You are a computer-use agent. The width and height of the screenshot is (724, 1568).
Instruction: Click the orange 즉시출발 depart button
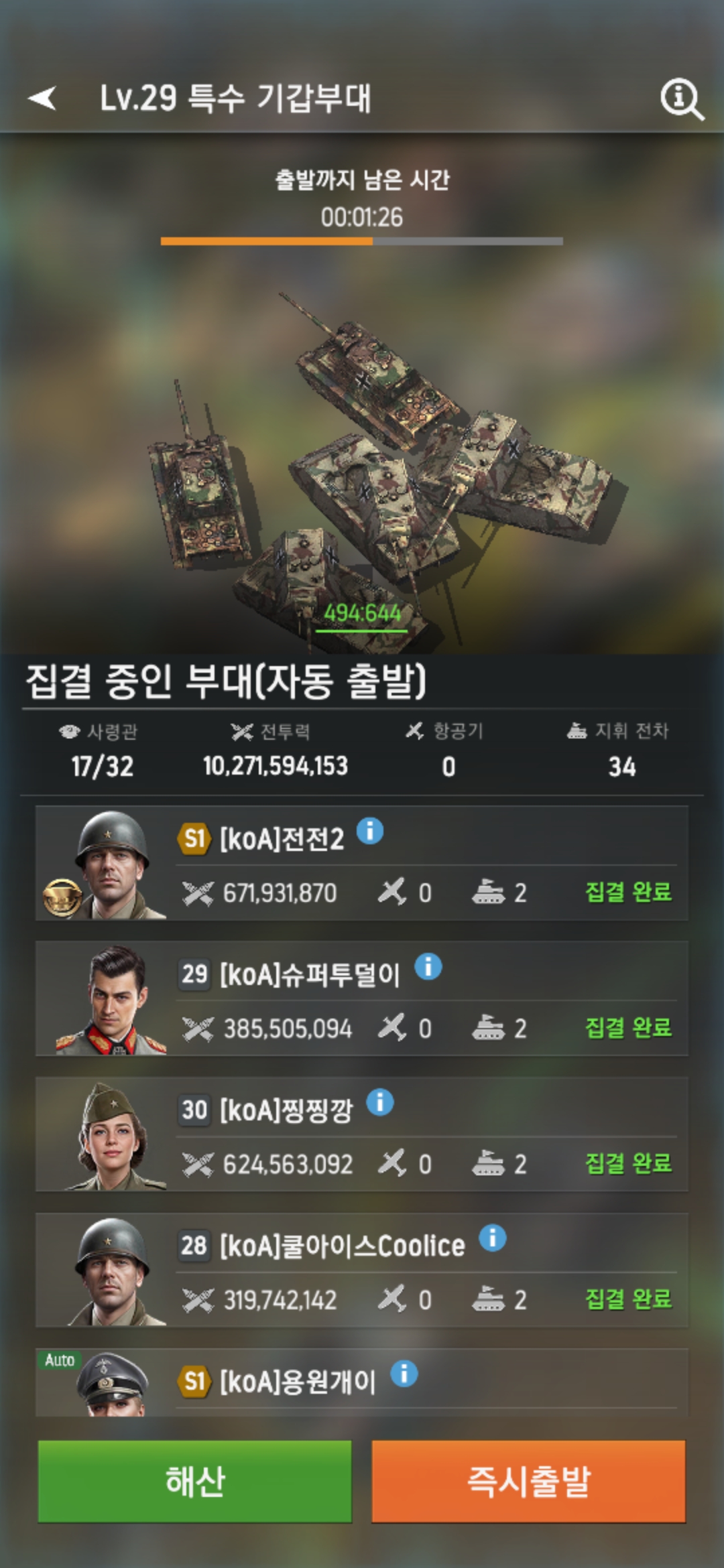click(x=528, y=1482)
